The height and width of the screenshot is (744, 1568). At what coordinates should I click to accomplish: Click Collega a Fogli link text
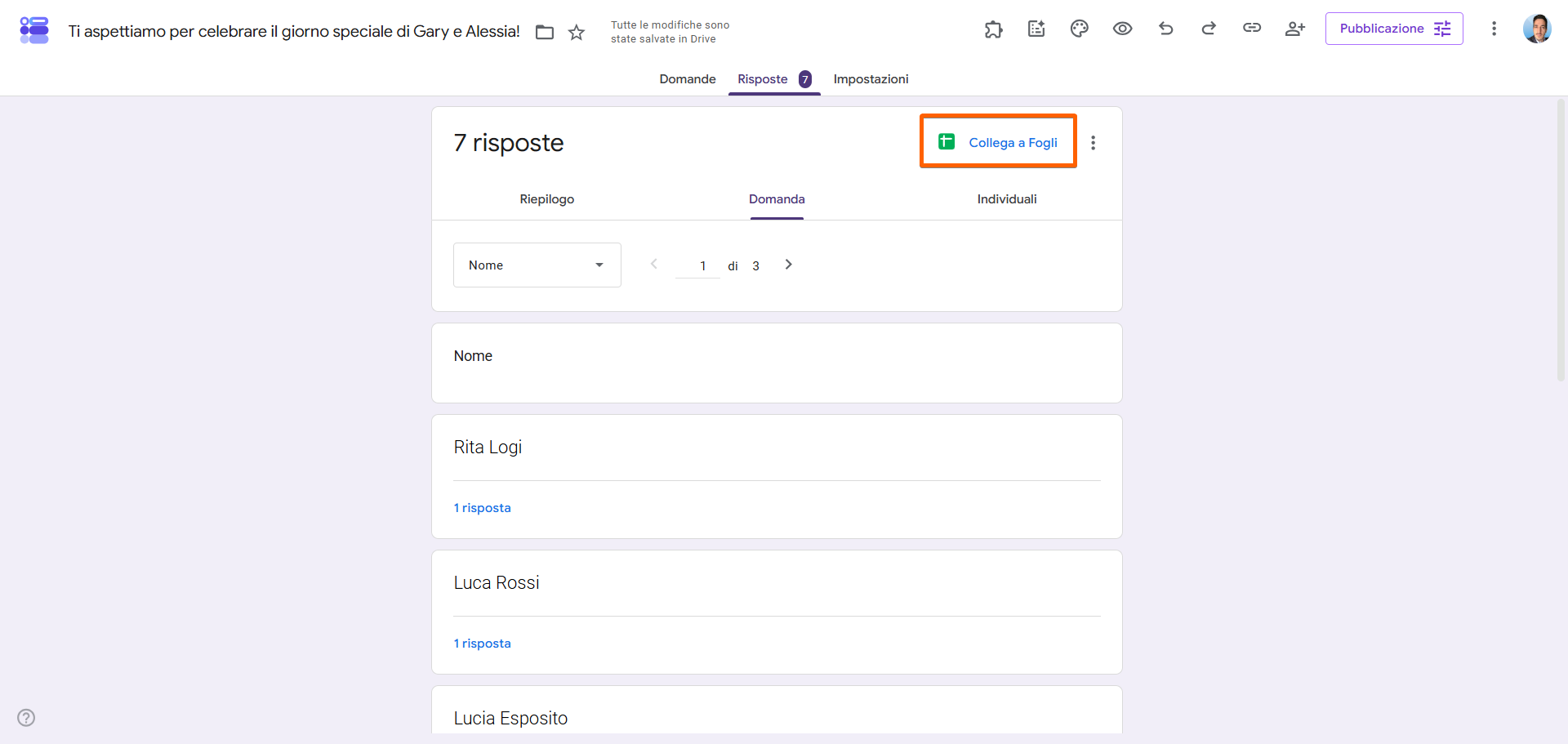[1013, 143]
